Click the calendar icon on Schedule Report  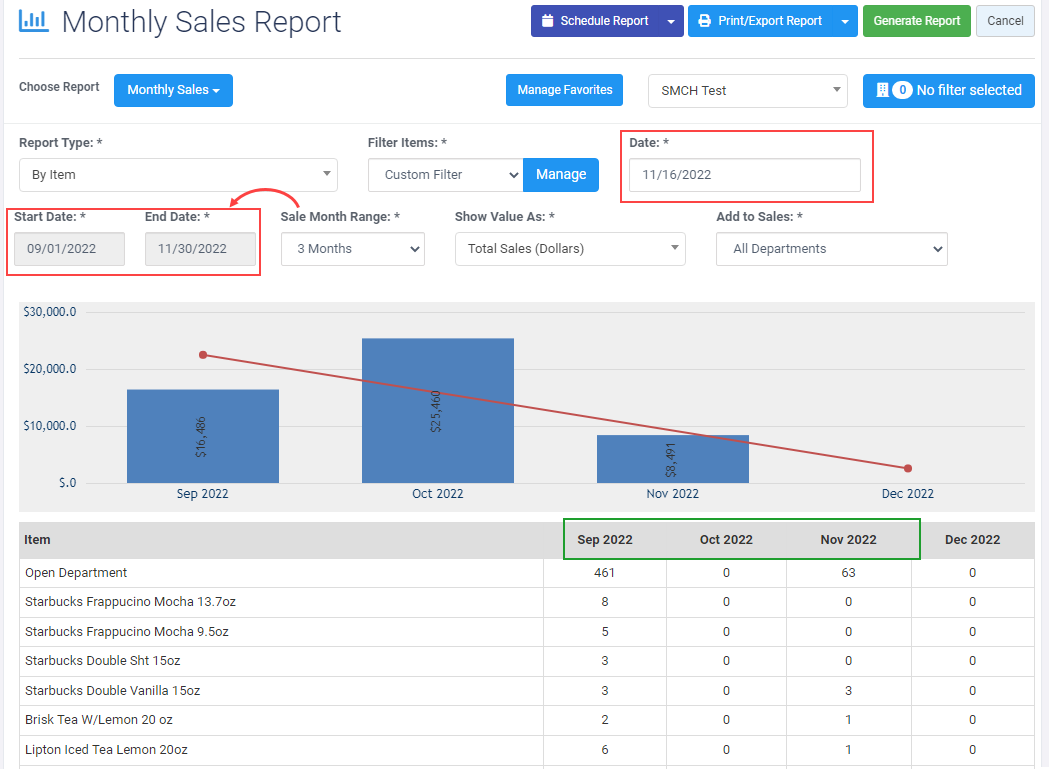pyautogui.click(x=547, y=21)
